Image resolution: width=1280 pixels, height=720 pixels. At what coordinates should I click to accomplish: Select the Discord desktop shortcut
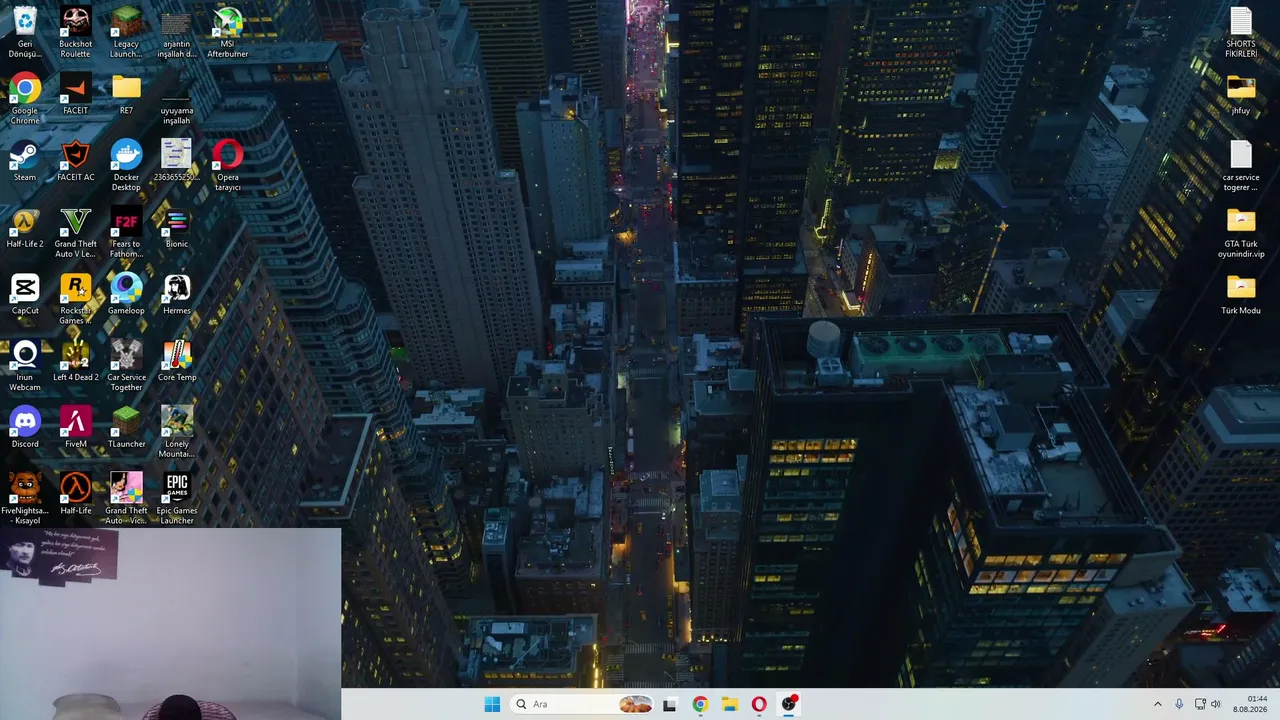pyautogui.click(x=25, y=428)
